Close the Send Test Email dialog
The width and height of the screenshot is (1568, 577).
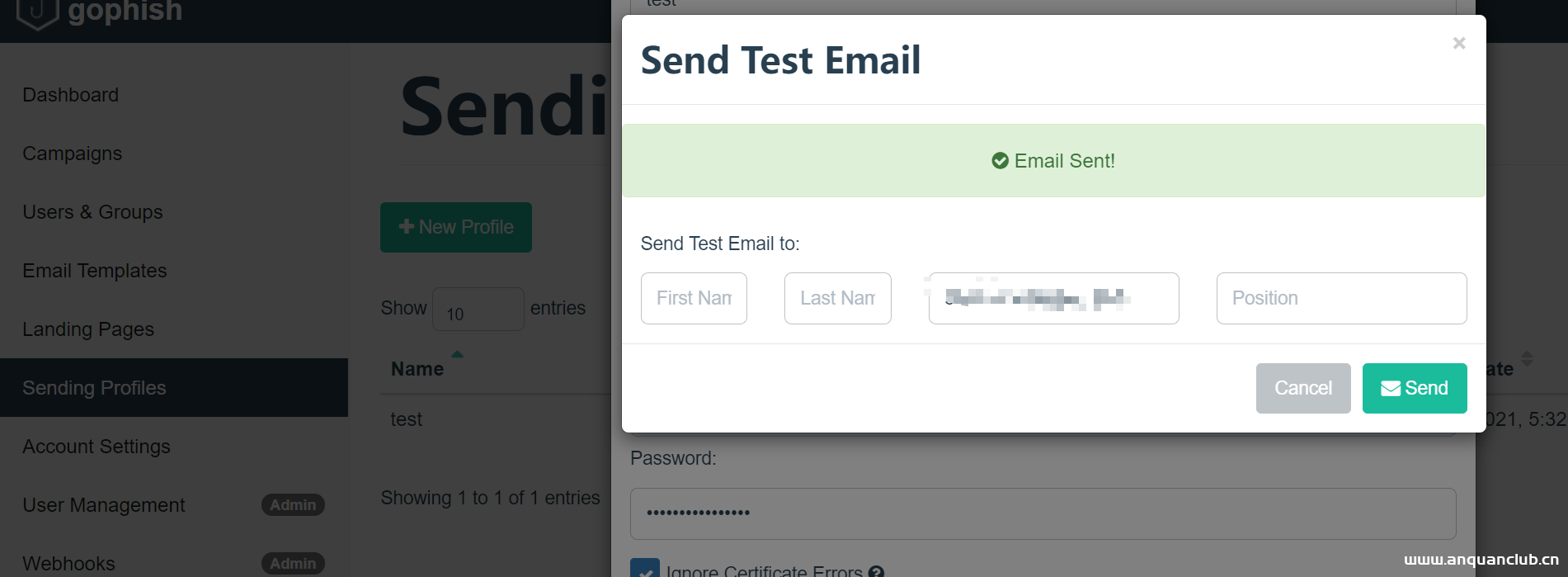point(1458,43)
